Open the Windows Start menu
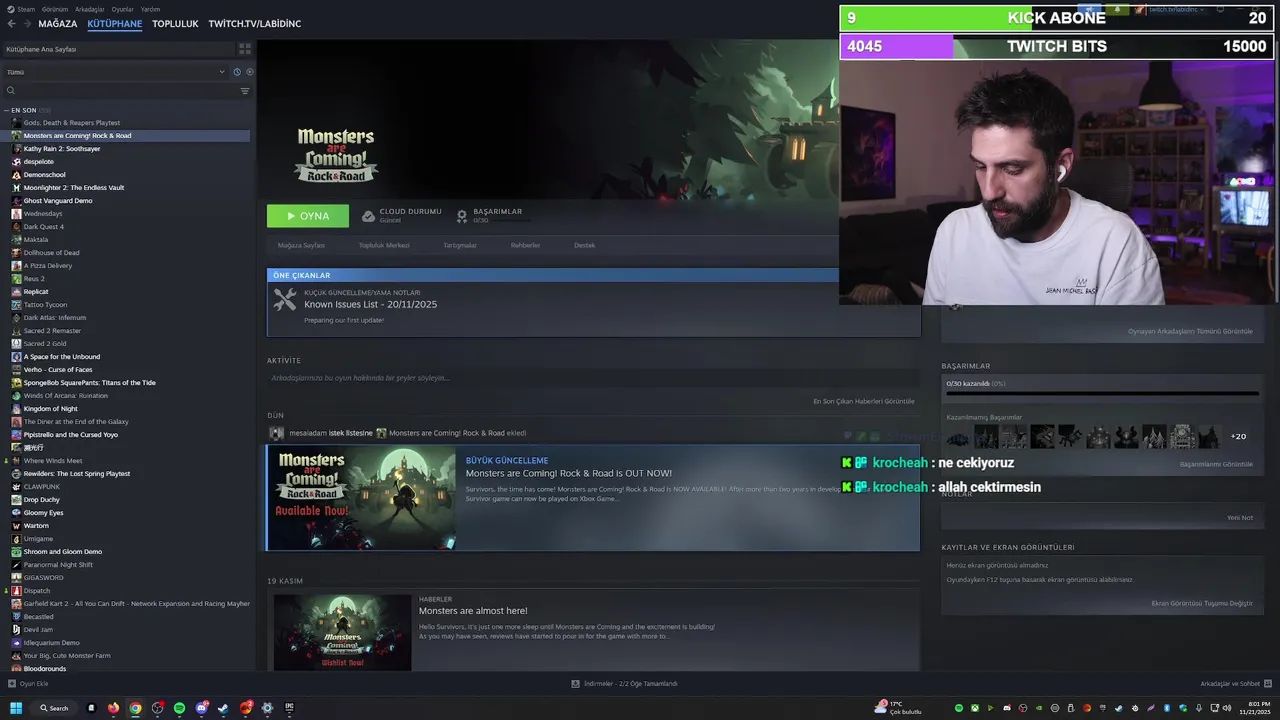1280x720 pixels. (x=16, y=708)
